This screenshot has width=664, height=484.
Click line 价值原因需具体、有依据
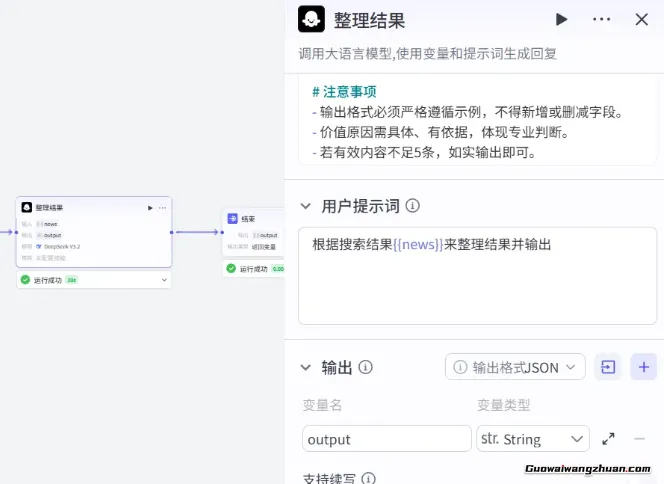[x=441, y=132]
